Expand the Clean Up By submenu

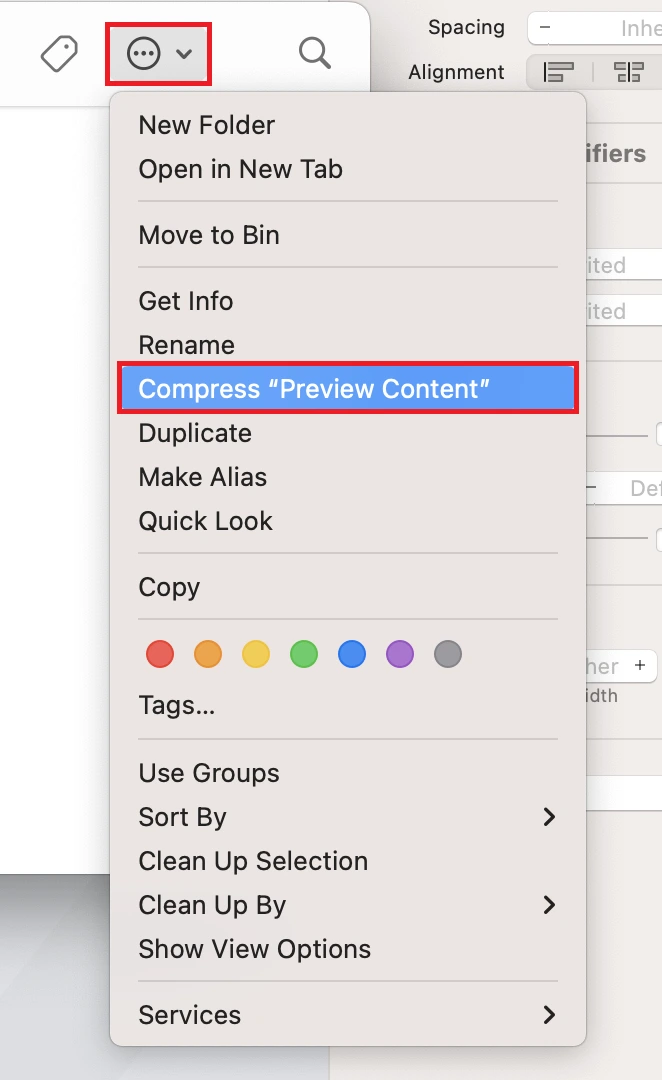[211, 905]
